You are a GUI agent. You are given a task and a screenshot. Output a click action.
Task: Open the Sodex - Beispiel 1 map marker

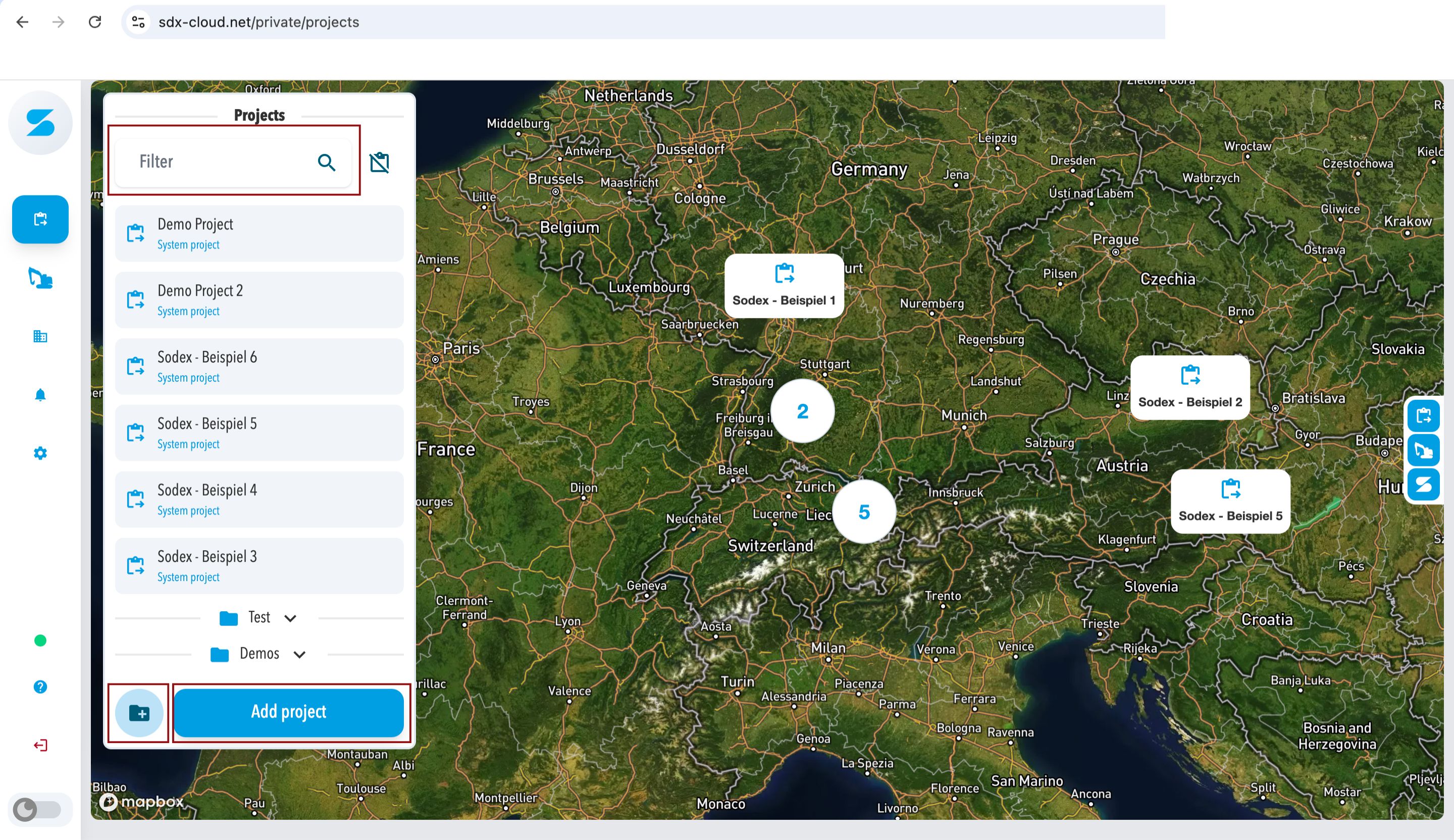[784, 286]
